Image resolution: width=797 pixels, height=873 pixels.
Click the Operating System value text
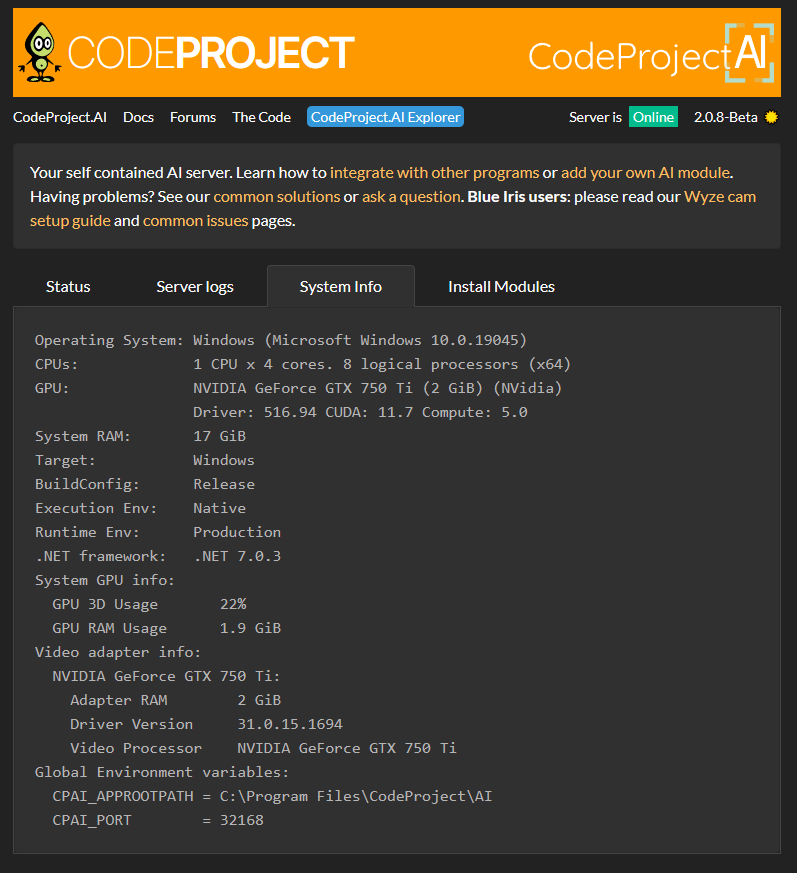360,340
